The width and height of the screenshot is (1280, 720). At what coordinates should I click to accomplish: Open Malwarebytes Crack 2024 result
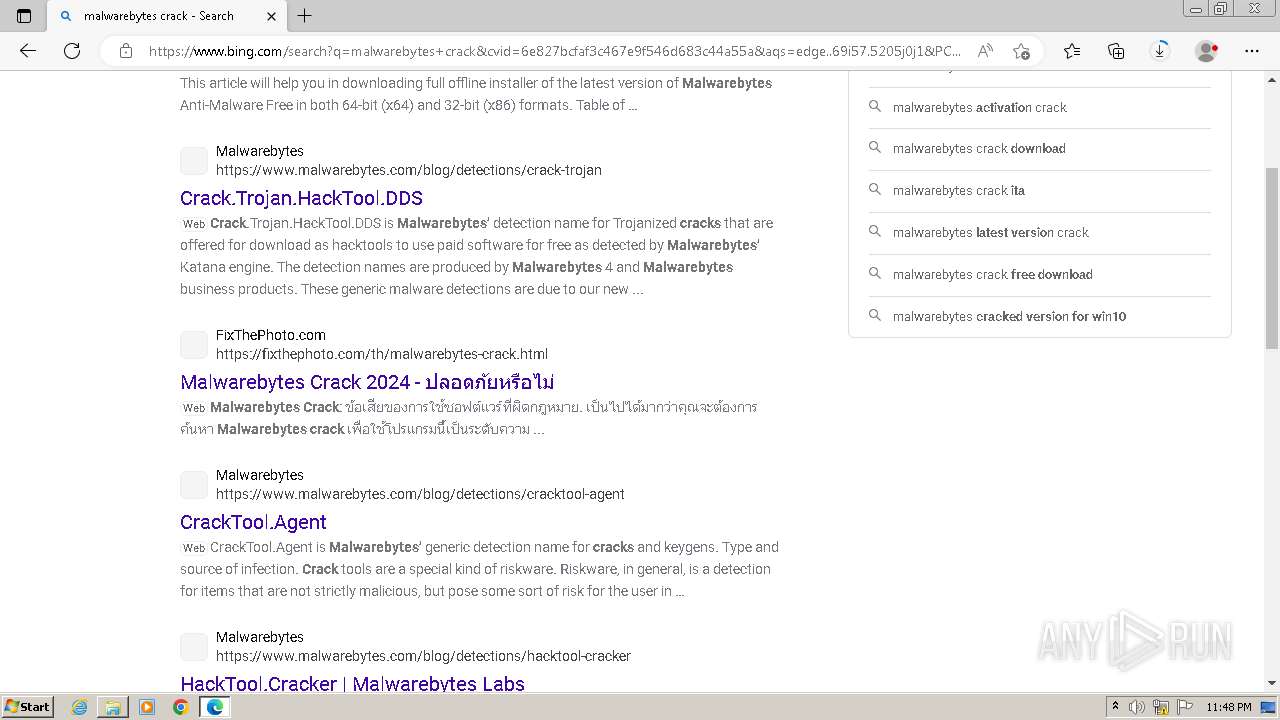(x=367, y=382)
